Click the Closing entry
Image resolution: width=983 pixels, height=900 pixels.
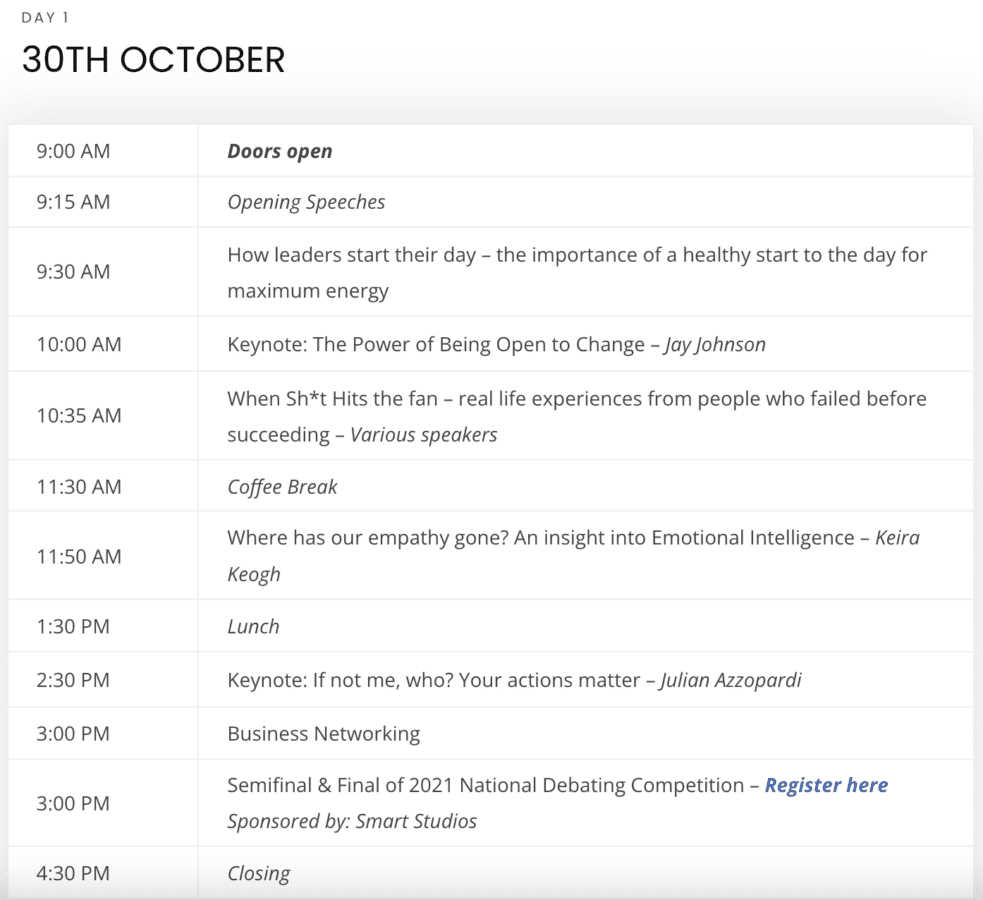pos(258,873)
